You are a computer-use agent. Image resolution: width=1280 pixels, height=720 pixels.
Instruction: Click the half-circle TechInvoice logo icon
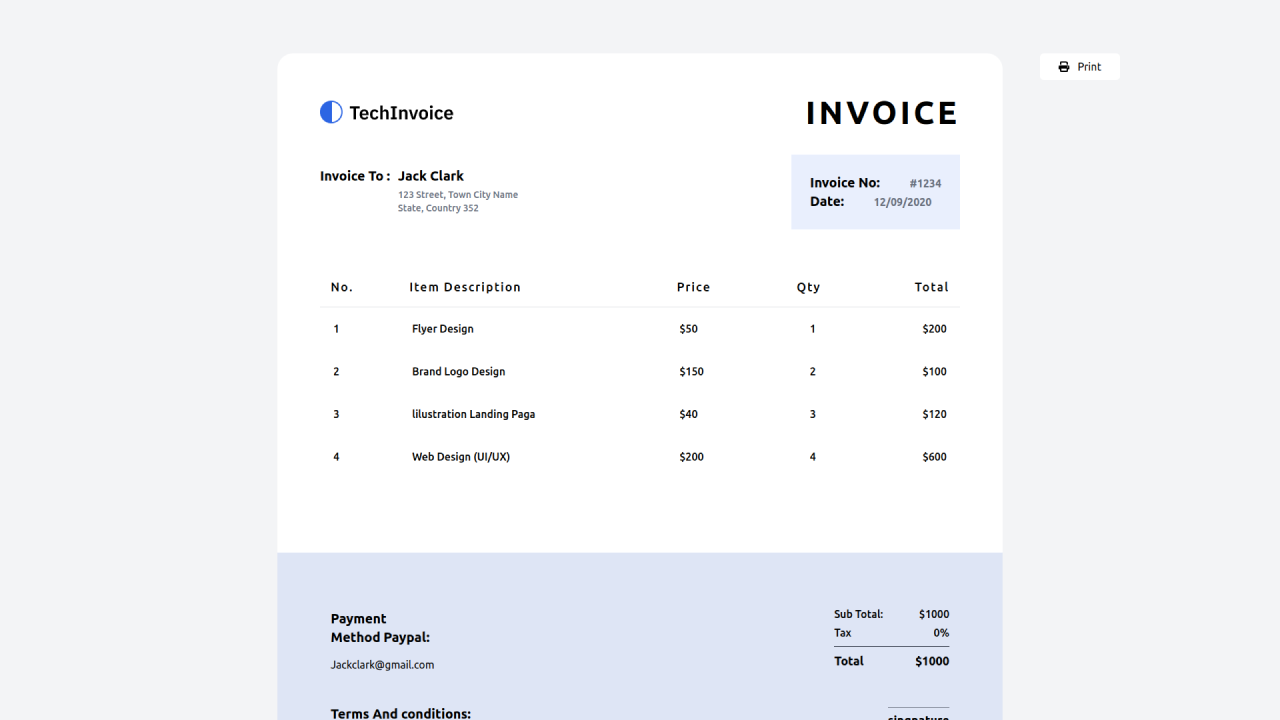point(331,112)
